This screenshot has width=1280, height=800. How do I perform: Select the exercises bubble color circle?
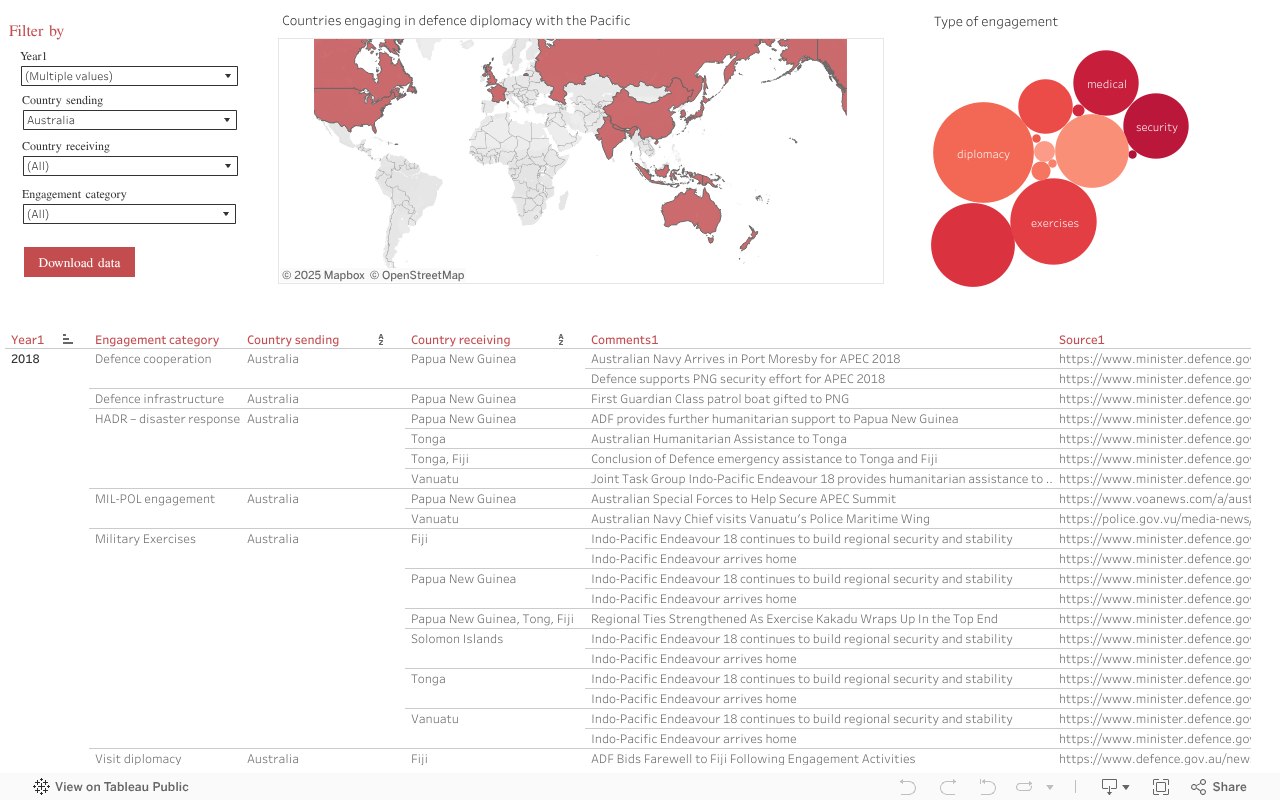click(x=1054, y=222)
